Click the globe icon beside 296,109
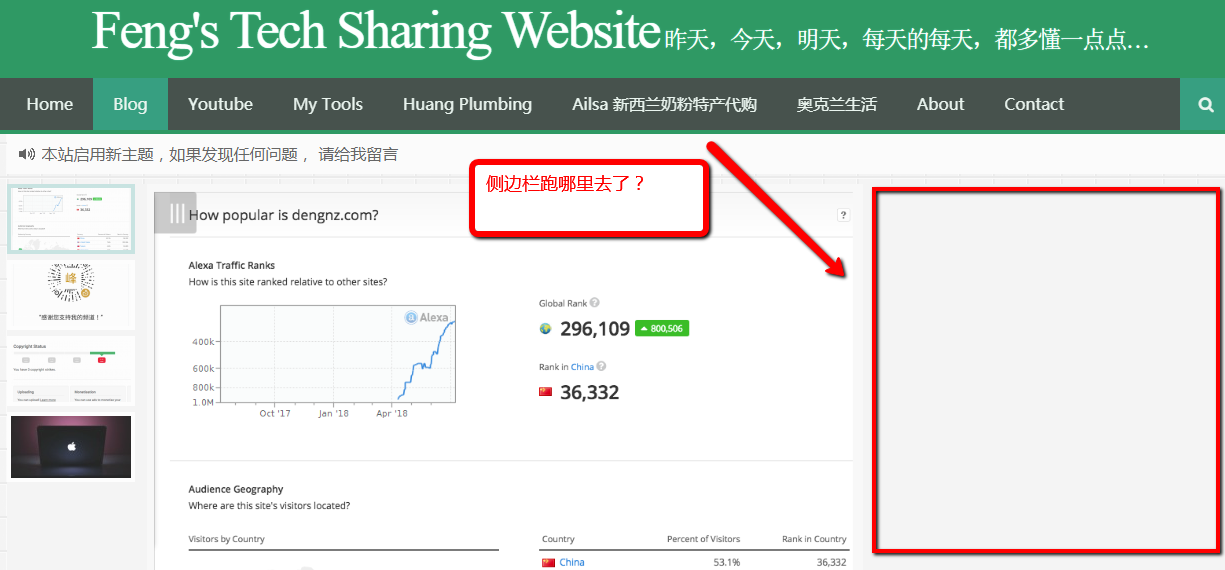The image size is (1225, 570). click(x=546, y=329)
